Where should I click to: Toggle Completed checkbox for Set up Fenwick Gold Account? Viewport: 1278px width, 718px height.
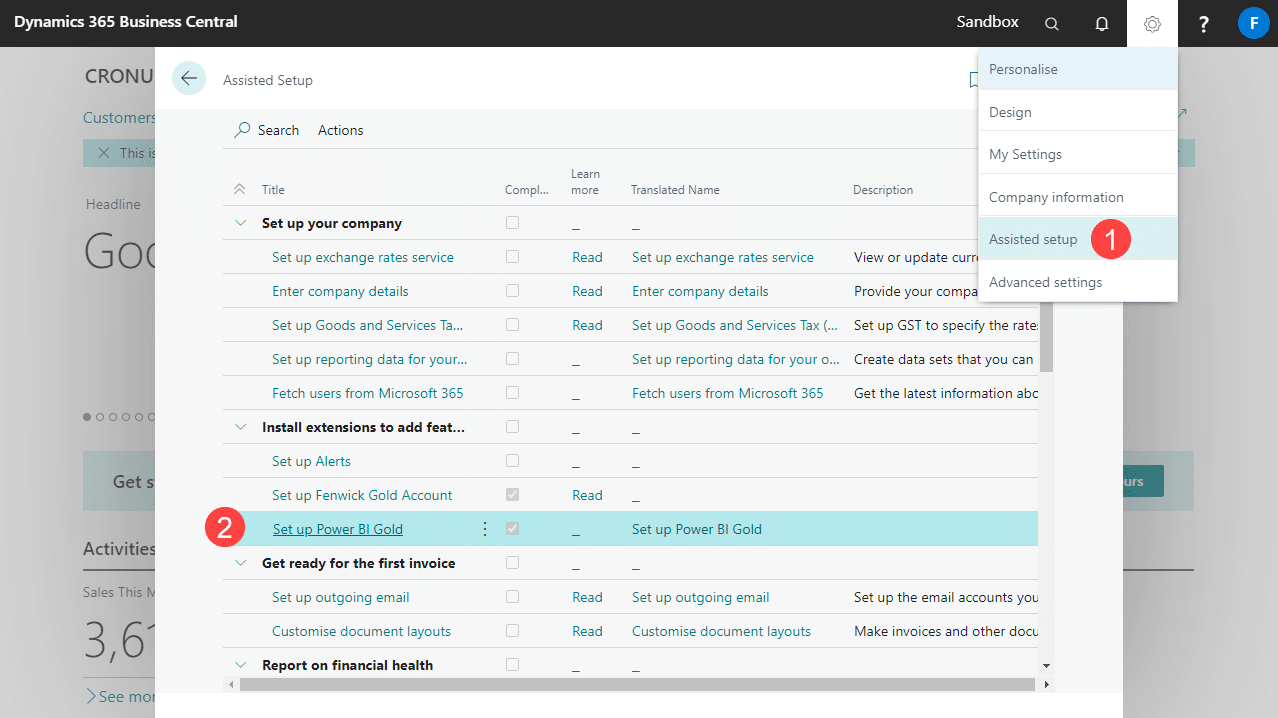[x=512, y=495]
